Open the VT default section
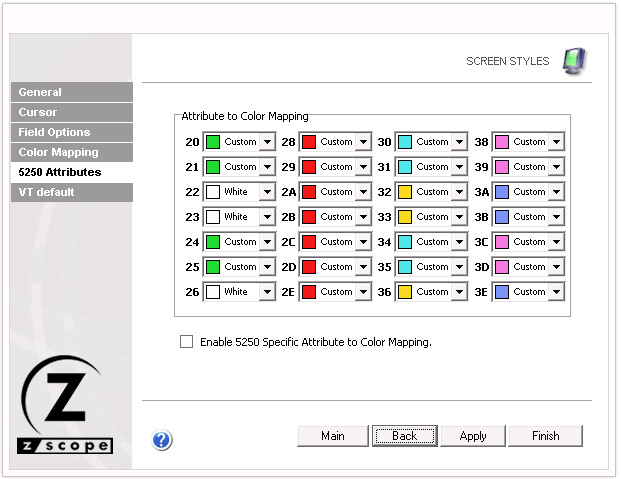 (72, 192)
